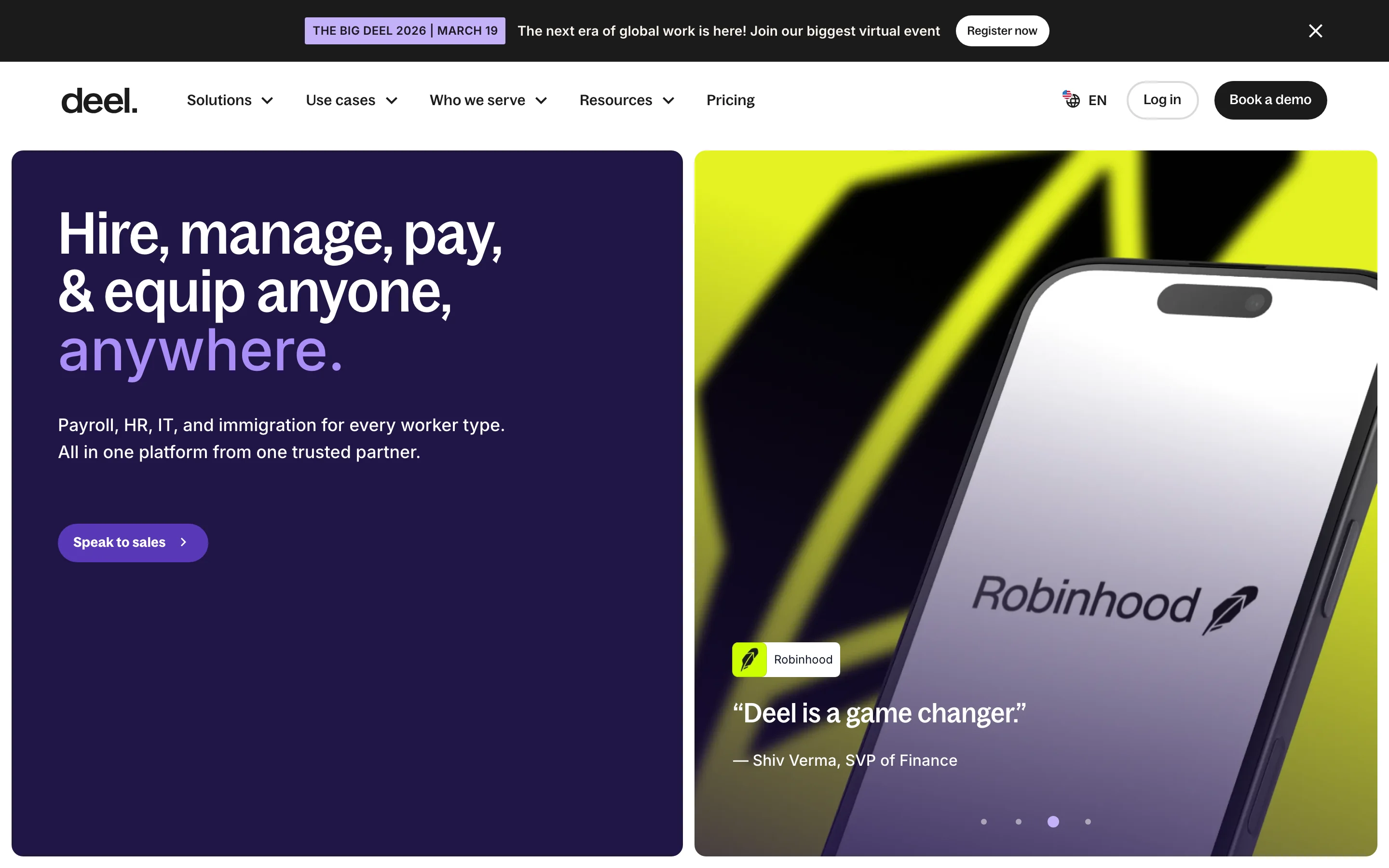Click the Register now button
Viewport: 1389px width, 868px height.
click(x=1002, y=31)
